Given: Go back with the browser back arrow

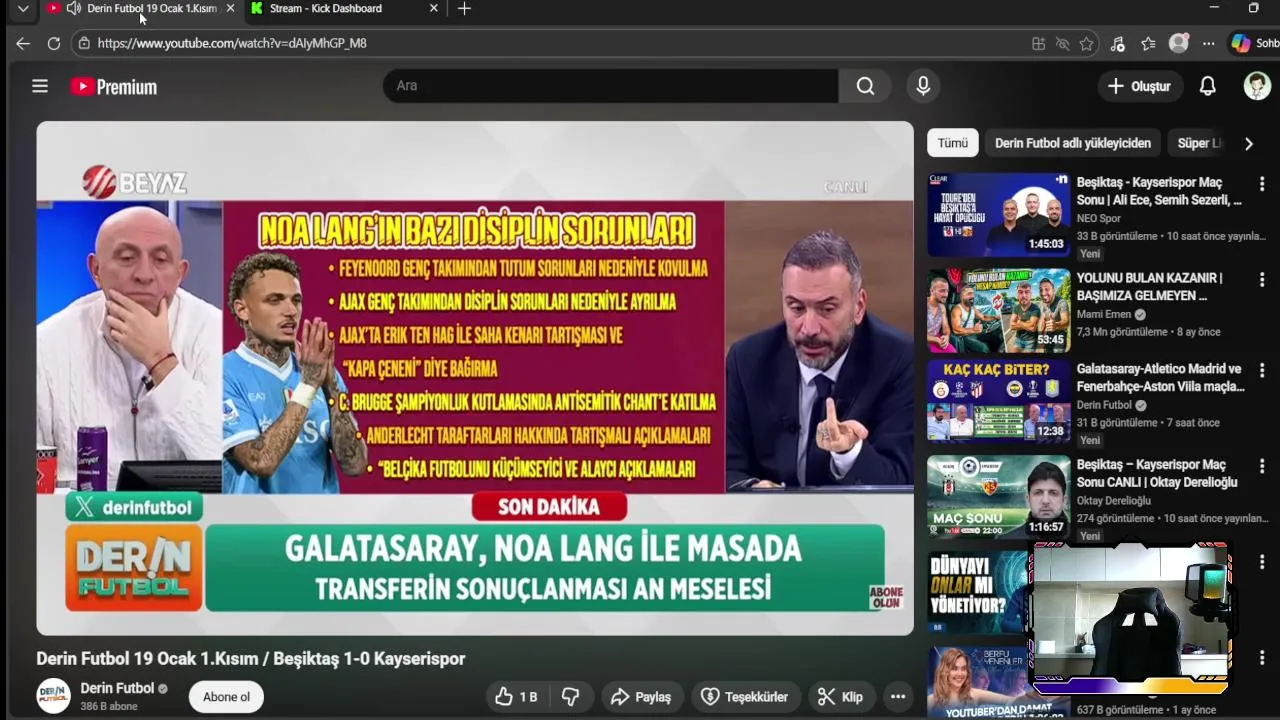Looking at the screenshot, I should (x=23, y=43).
